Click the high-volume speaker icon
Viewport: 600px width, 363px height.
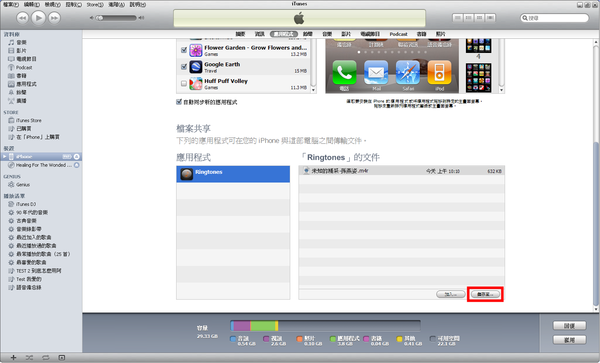point(142,18)
